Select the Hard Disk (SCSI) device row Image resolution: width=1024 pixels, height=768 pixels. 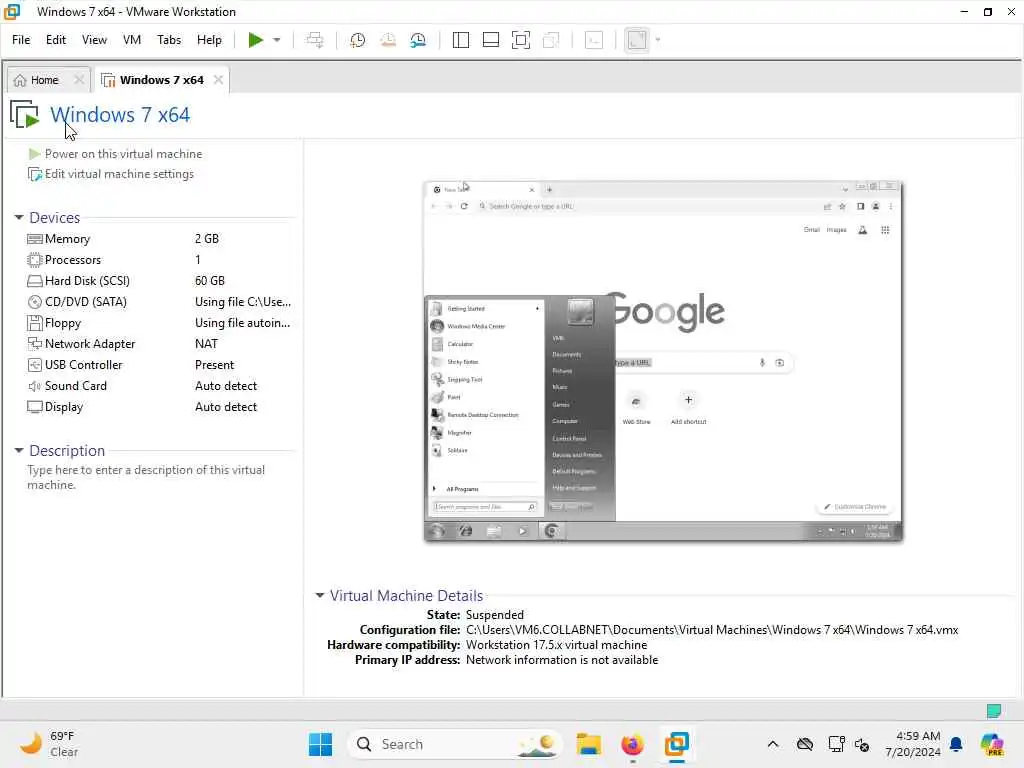coord(160,281)
